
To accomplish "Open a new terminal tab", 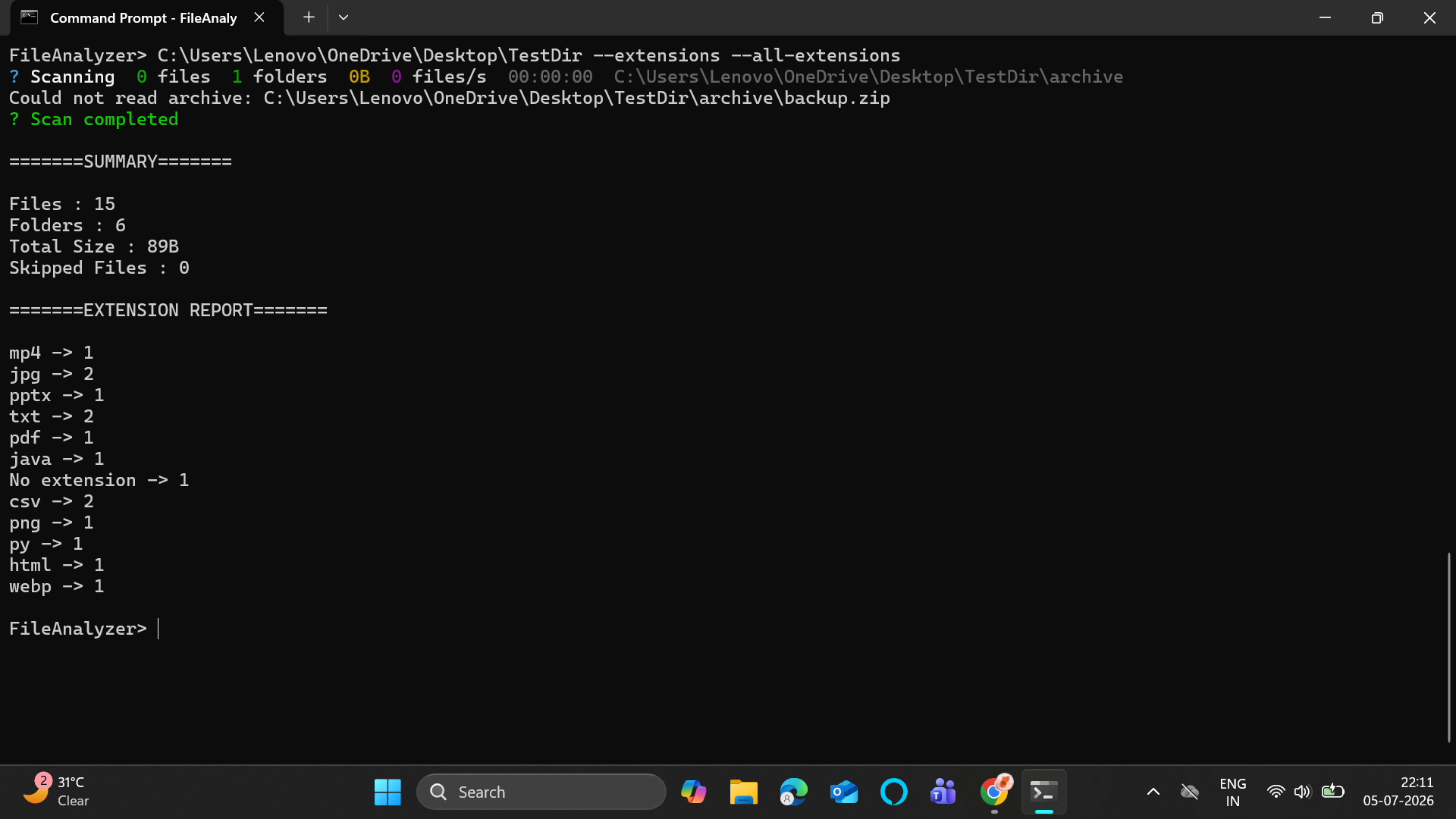I will click(309, 17).
